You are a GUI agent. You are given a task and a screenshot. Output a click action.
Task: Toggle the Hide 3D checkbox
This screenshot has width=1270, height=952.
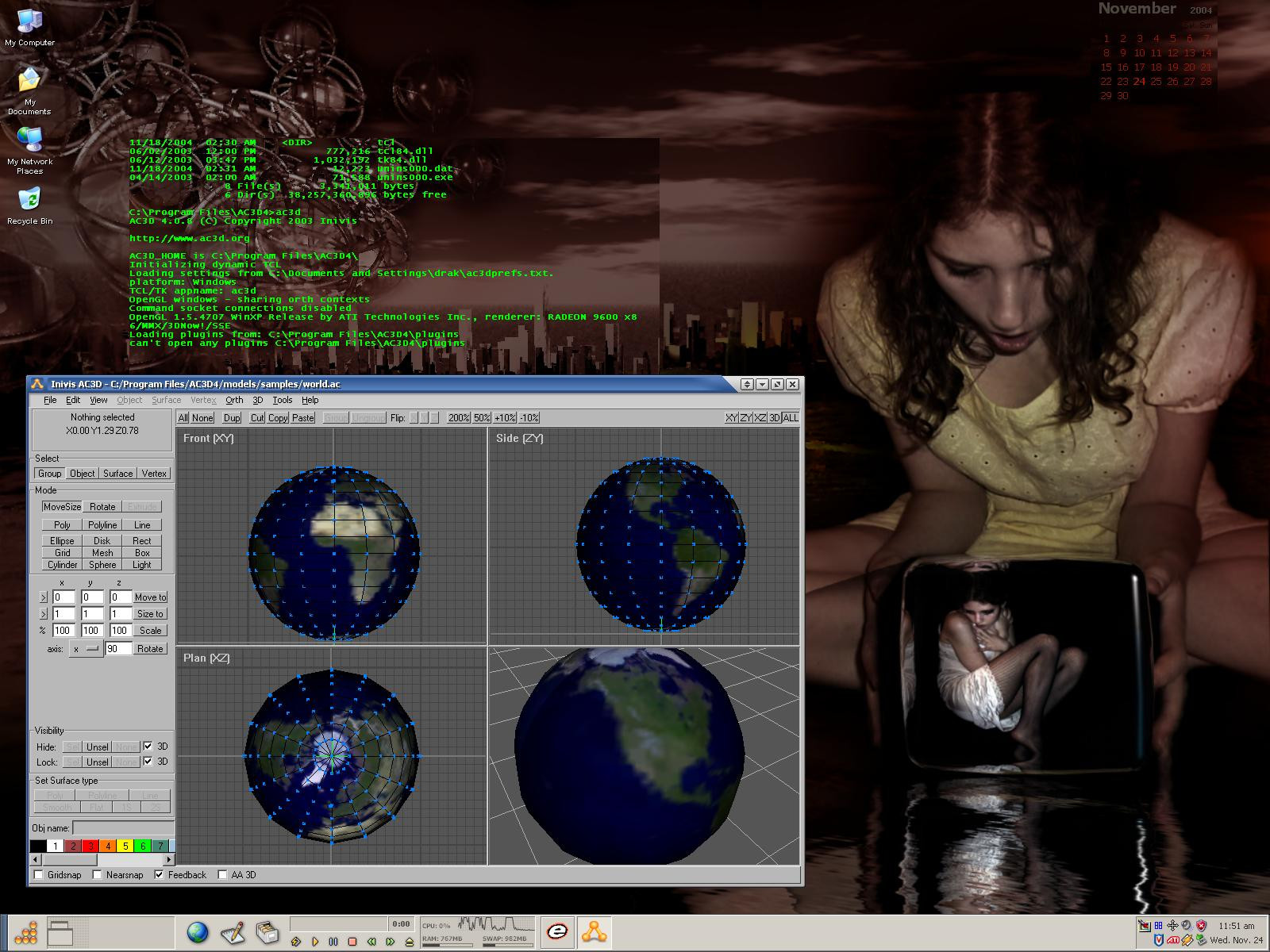pyautogui.click(x=148, y=747)
